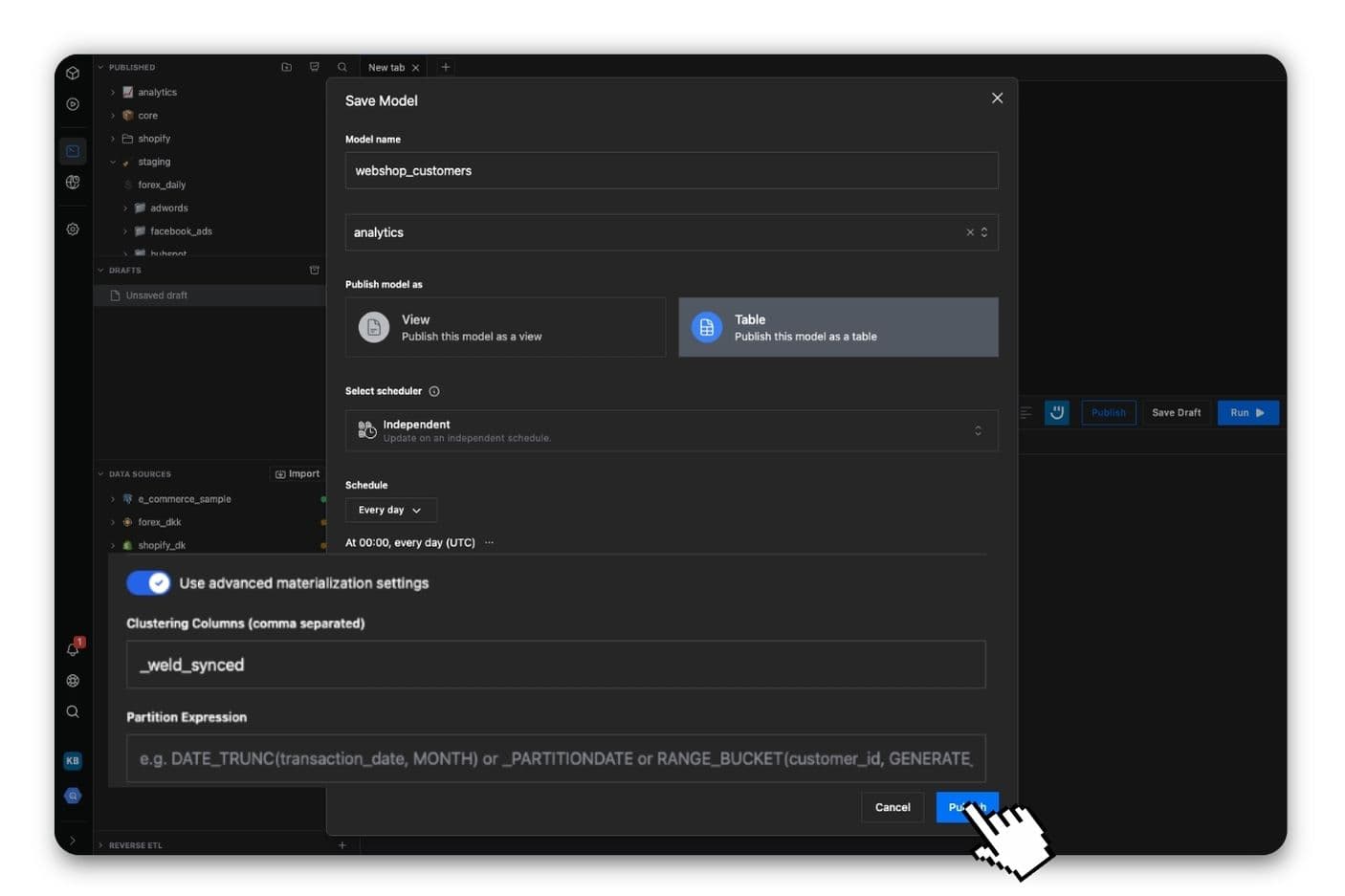Cancel the Save Model dialog

tap(892, 806)
